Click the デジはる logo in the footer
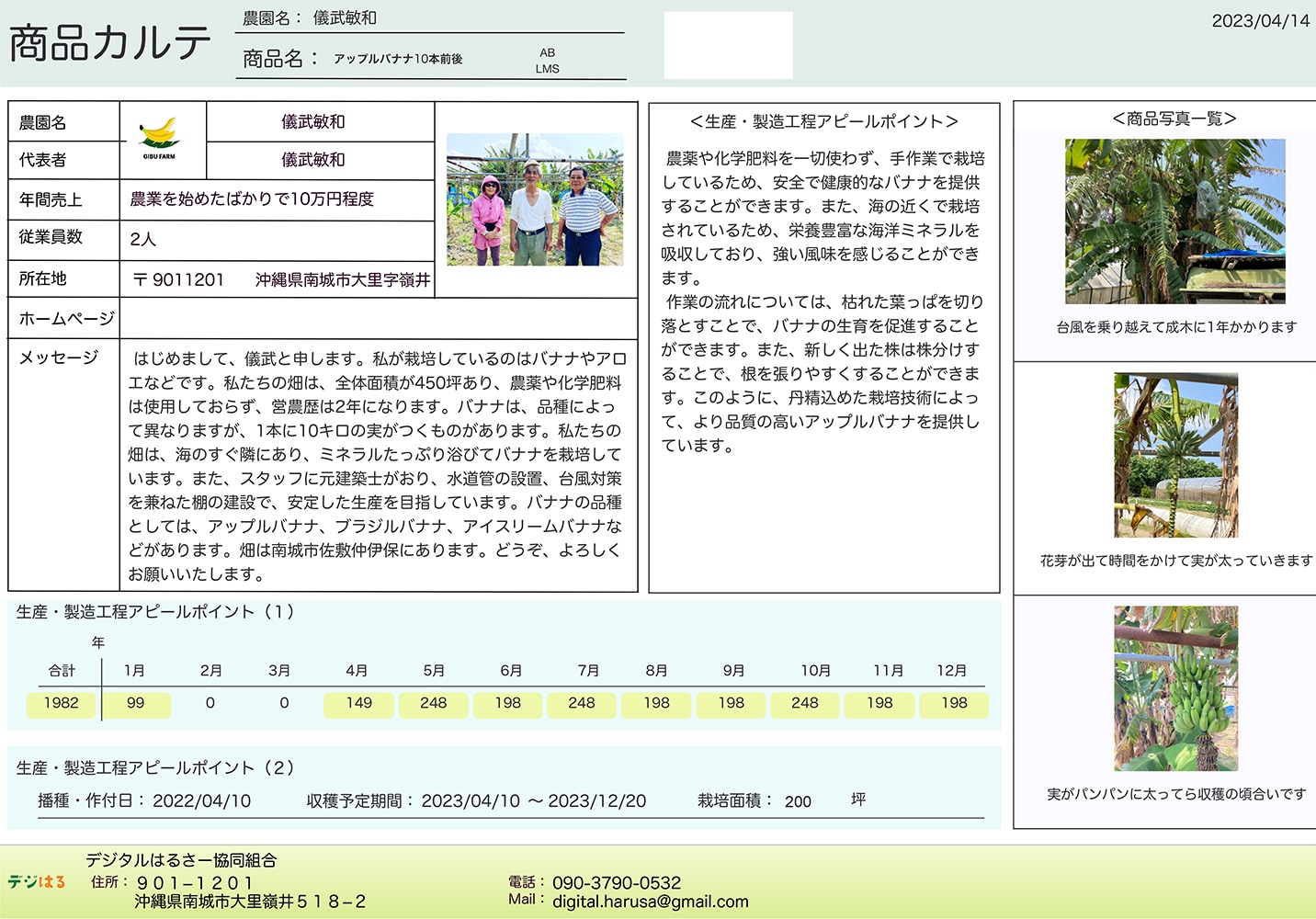 37,882
